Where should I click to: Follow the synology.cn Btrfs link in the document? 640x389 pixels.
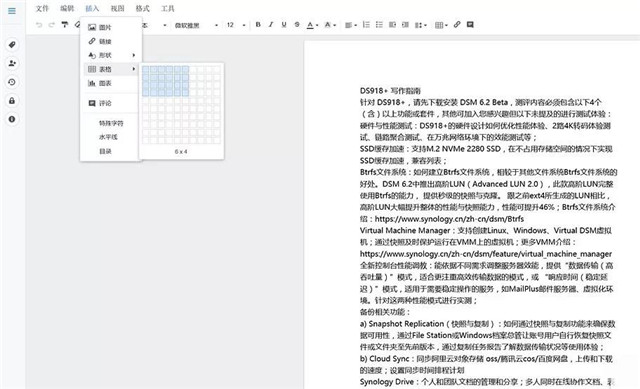(449, 219)
